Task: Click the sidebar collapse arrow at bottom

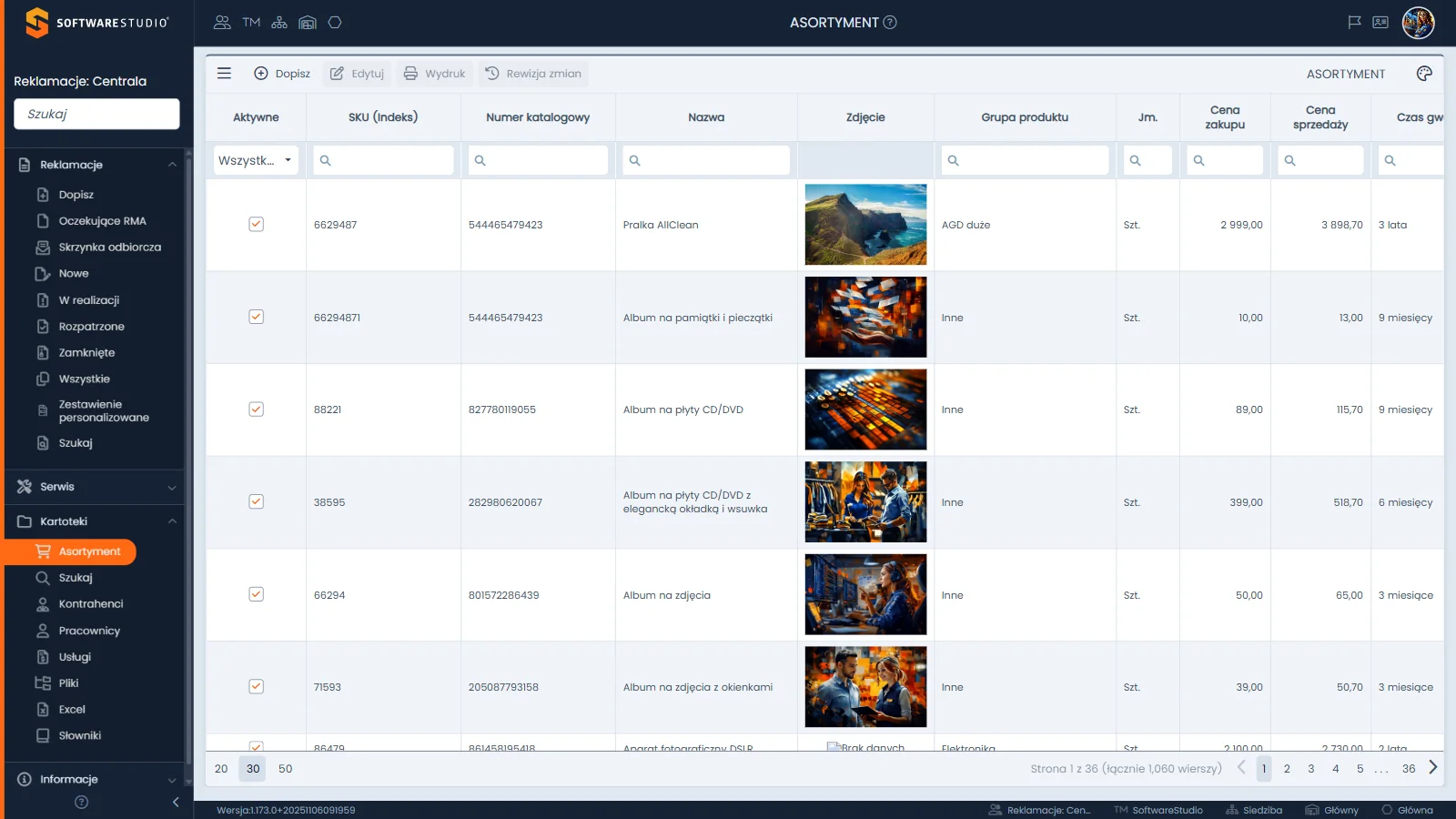Action: 176,802
